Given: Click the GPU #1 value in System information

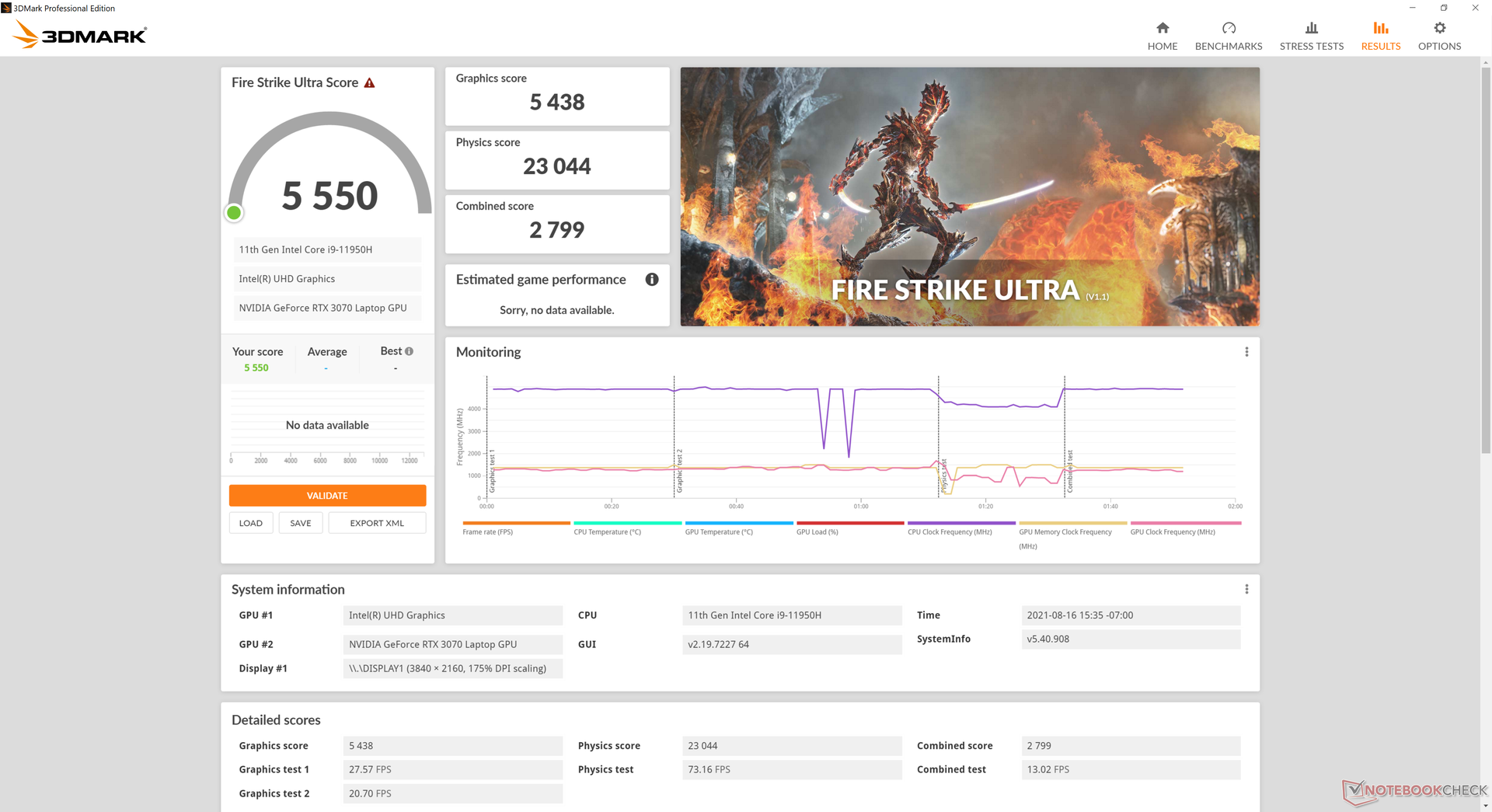Looking at the screenshot, I should pos(453,615).
